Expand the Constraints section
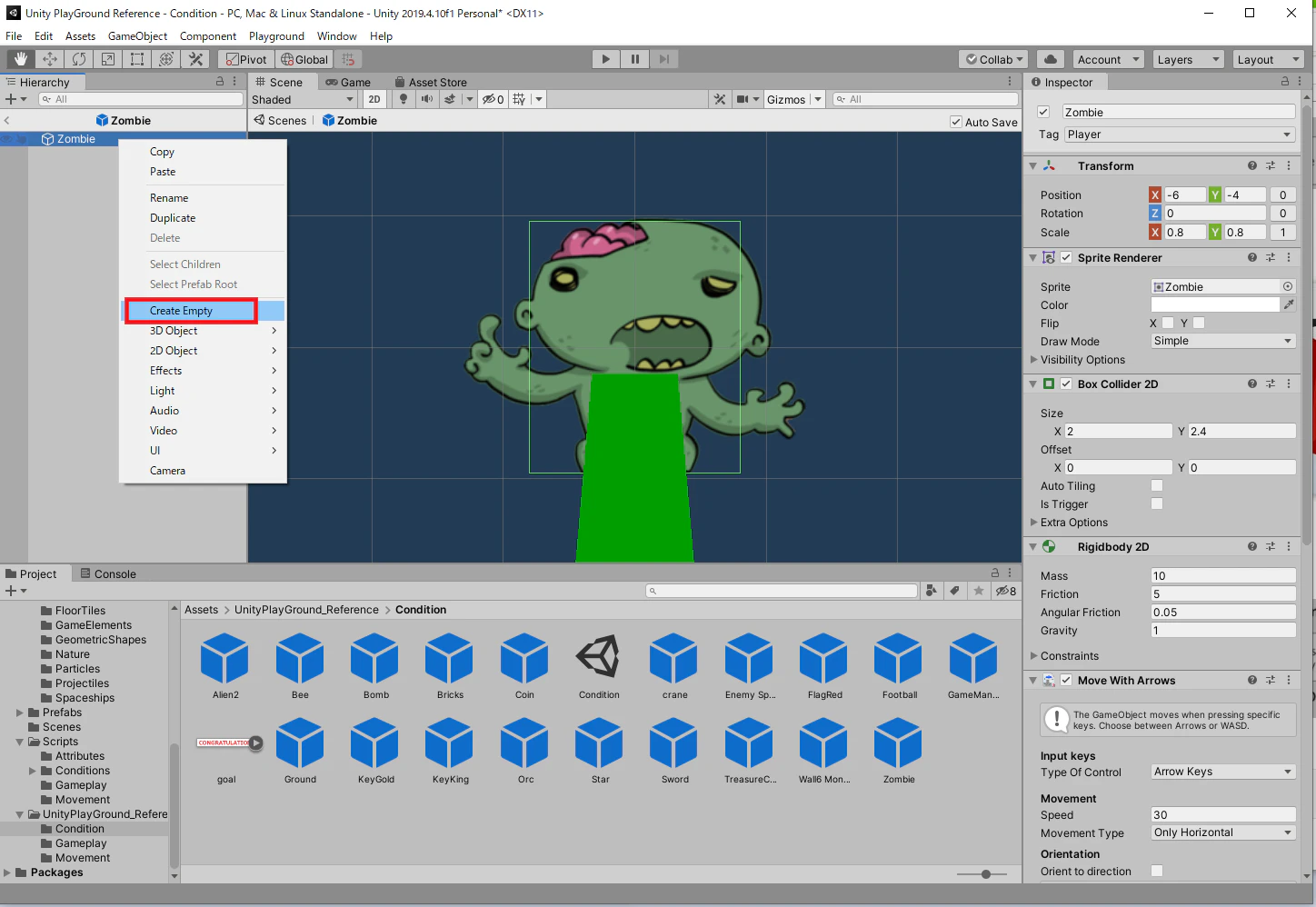The width and height of the screenshot is (1316, 907). click(x=1034, y=655)
